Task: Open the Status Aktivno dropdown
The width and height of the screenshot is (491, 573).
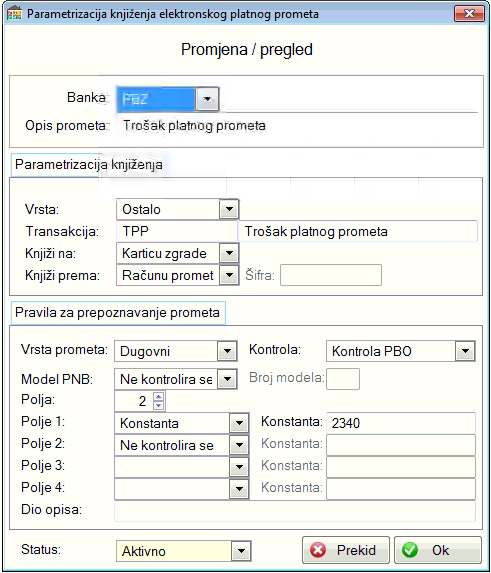Action: [241, 551]
